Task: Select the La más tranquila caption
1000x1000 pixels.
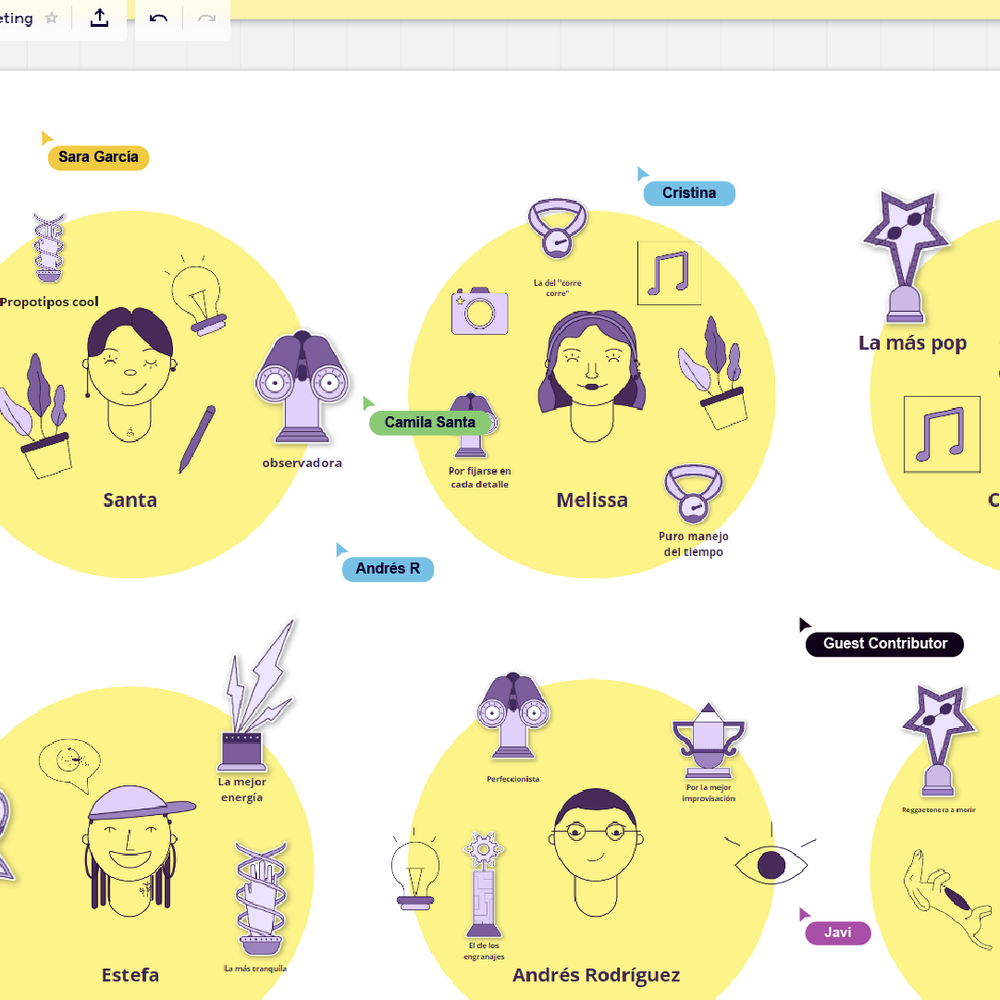Action: click(x=255, y=969)
